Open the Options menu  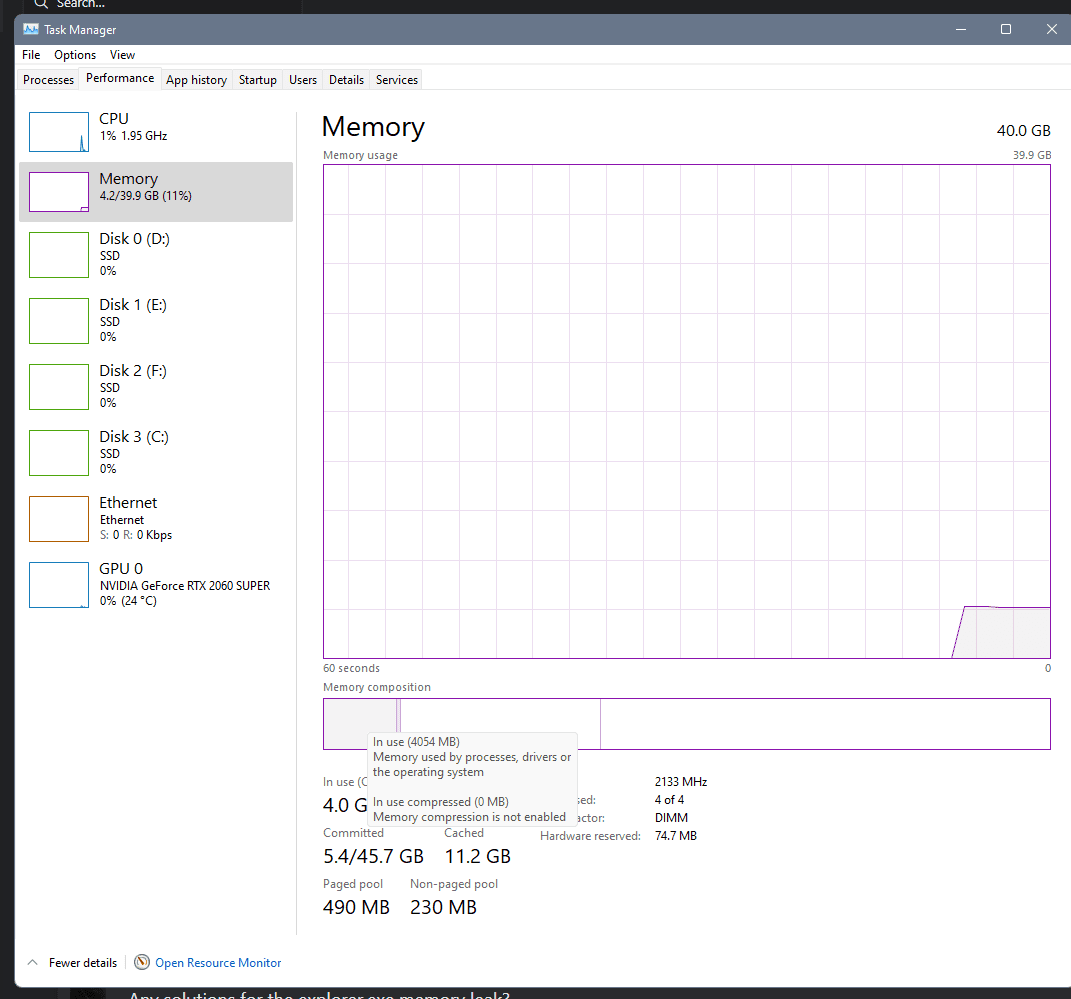click(x=75, y=55)
